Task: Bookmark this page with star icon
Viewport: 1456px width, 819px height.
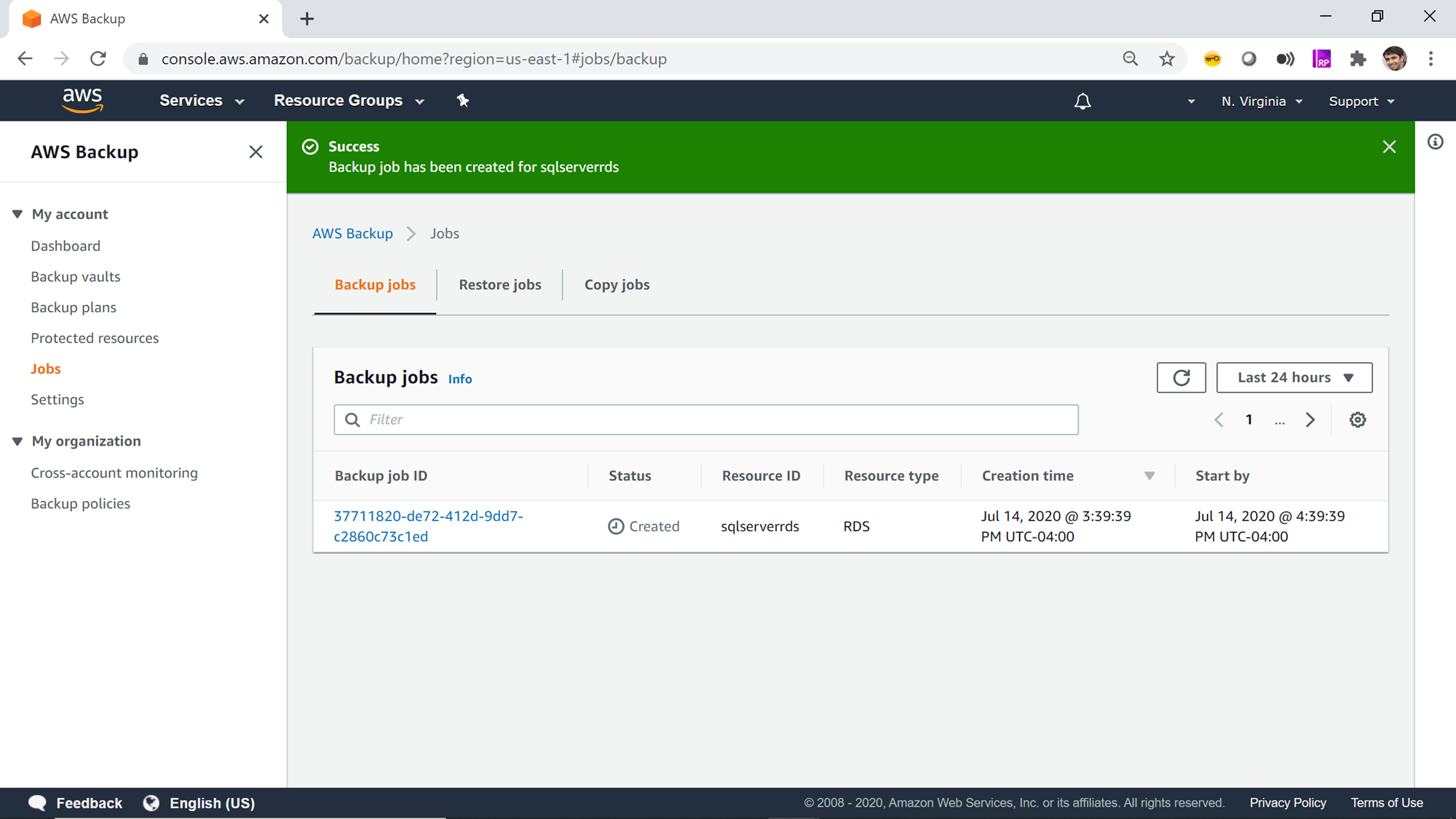Action: coord(1167,59)
